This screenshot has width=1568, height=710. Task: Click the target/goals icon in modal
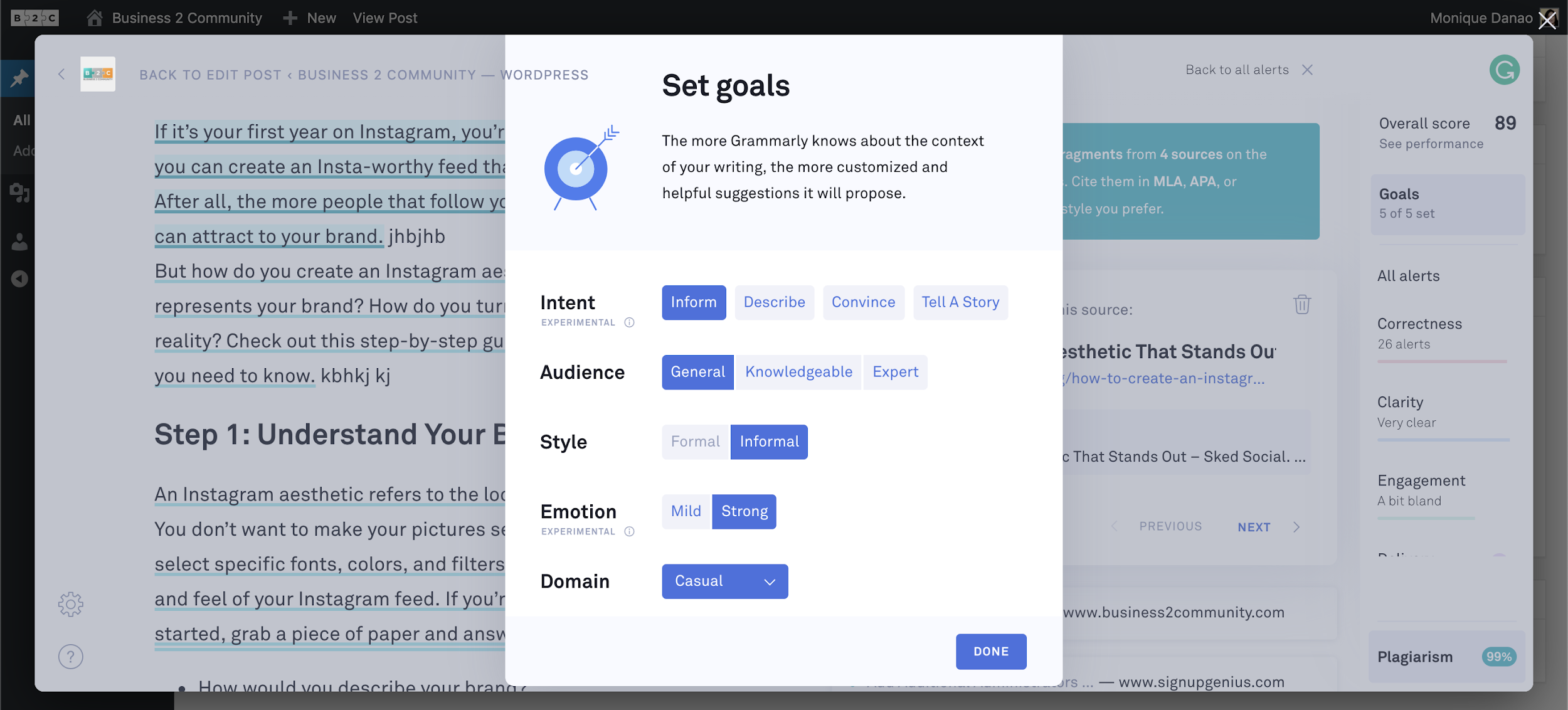click(576, 171)
